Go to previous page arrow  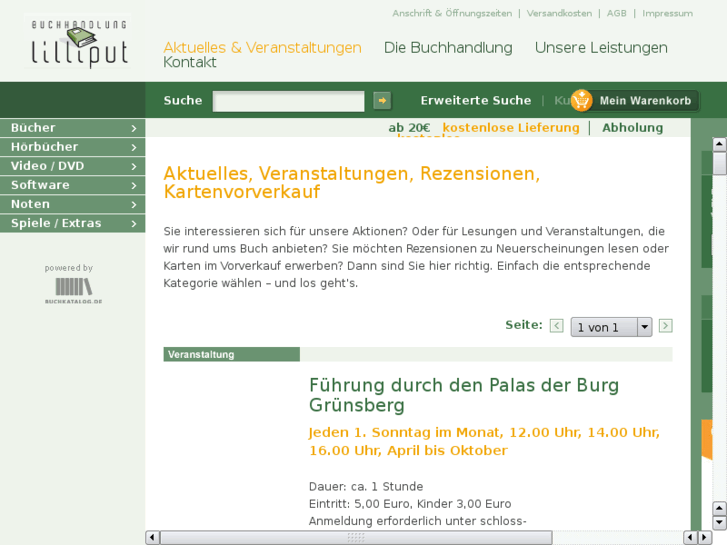[556, 326]
